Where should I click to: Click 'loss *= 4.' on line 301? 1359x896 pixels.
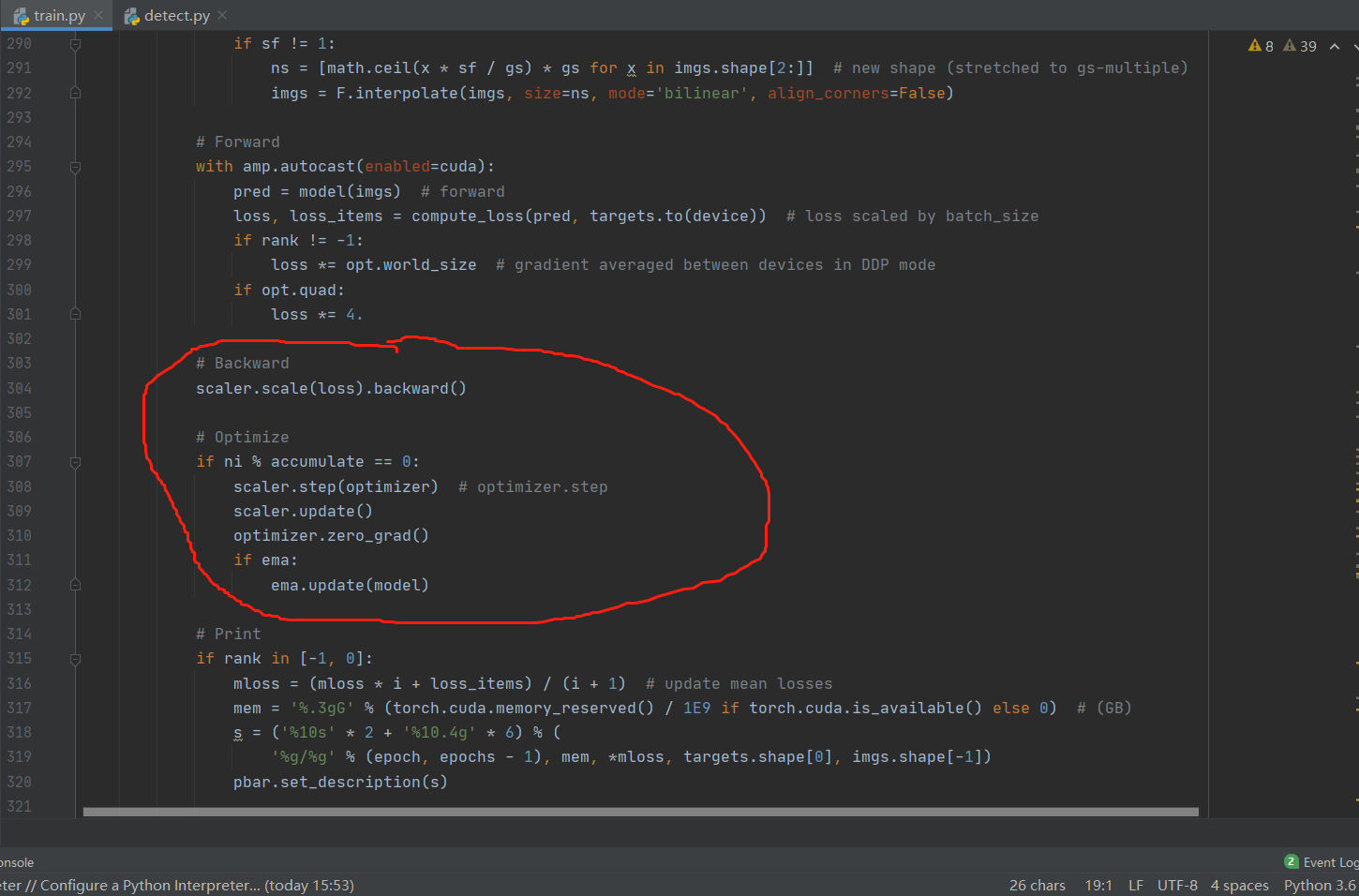[x=317, y=314]
